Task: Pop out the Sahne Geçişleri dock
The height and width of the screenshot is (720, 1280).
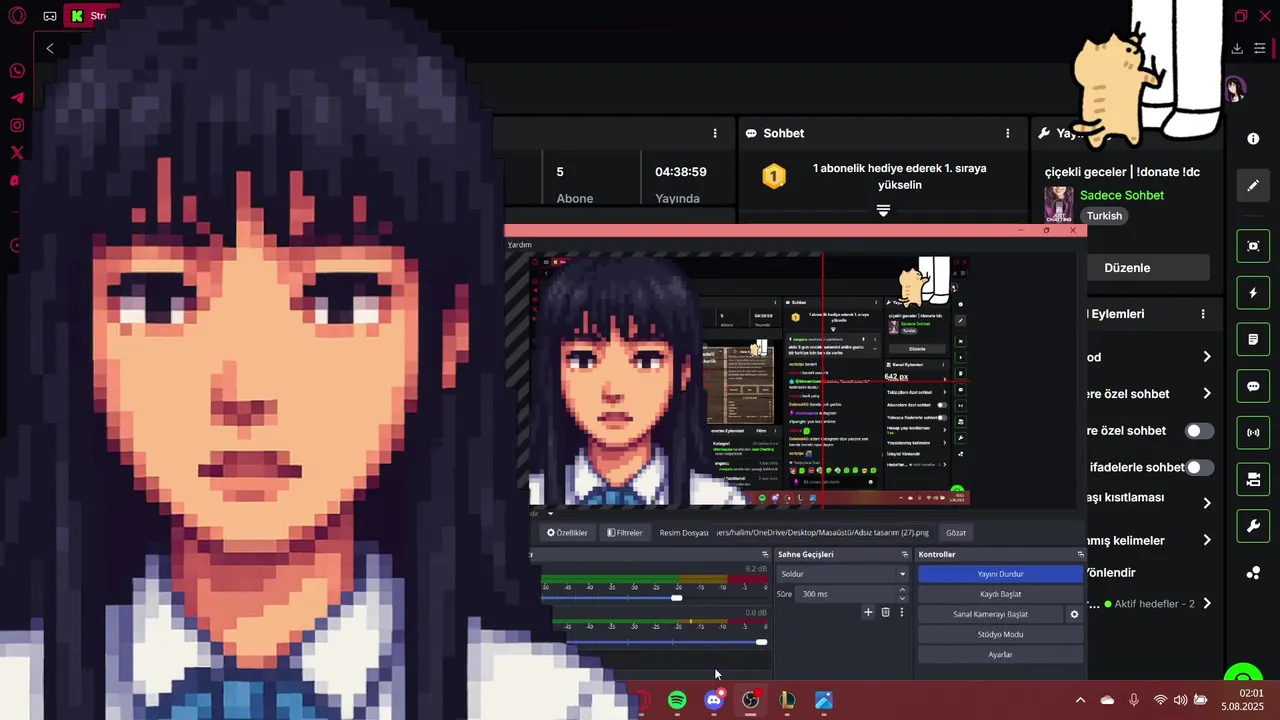Action: pos(903,554)
